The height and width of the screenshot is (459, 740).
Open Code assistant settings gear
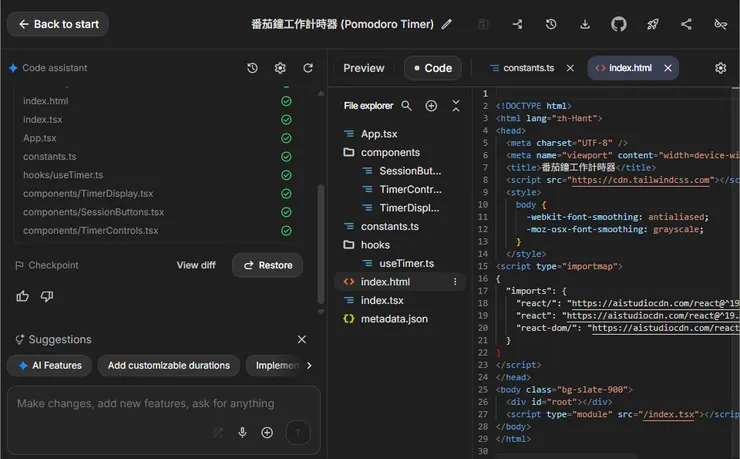pos(280,68)
